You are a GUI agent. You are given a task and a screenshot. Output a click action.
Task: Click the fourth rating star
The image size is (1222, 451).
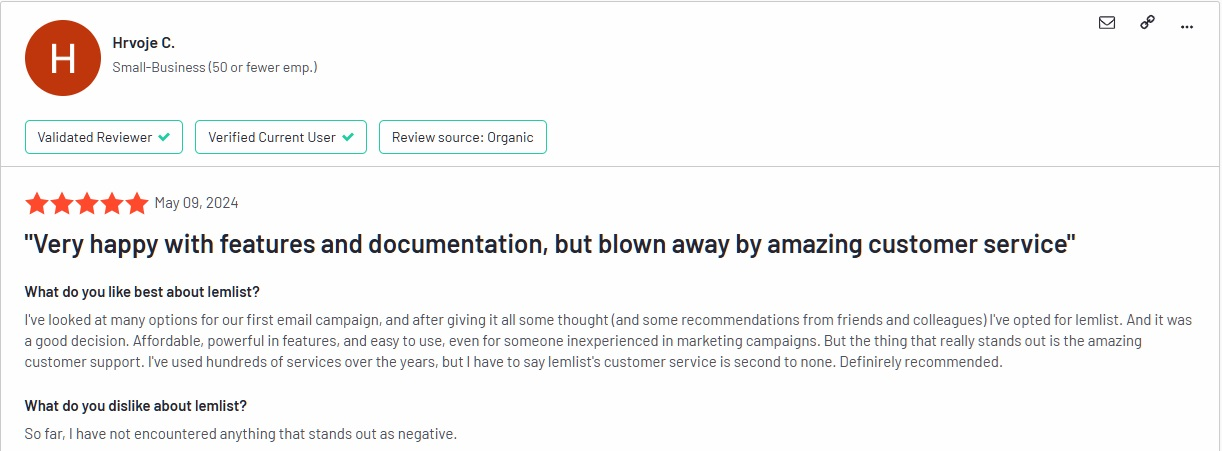pos(112,204)
